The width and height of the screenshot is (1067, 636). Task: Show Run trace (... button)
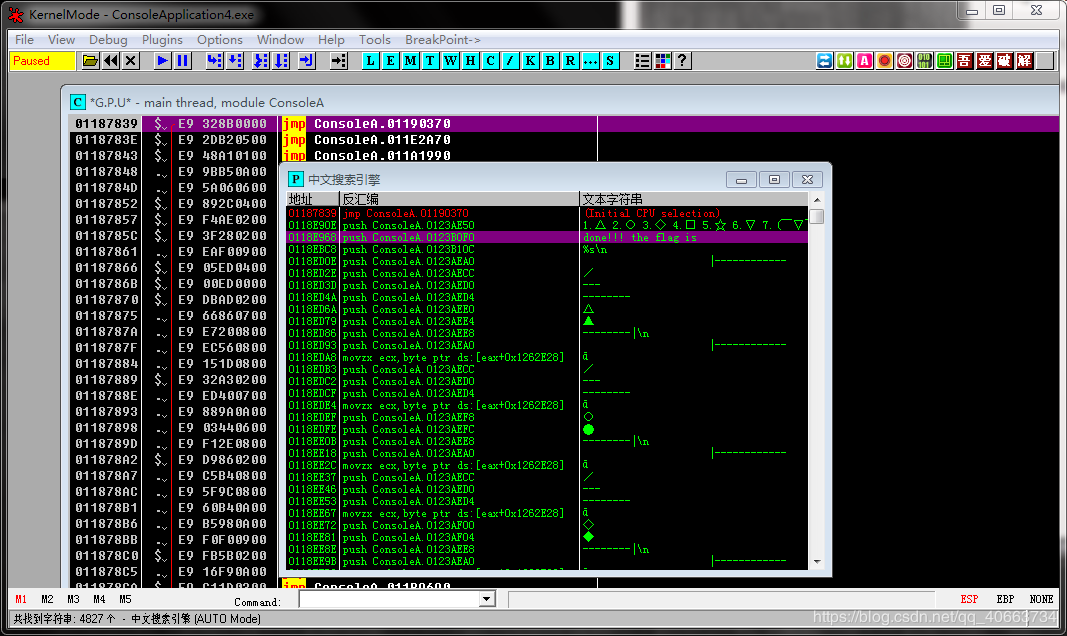tap(591, 61)
